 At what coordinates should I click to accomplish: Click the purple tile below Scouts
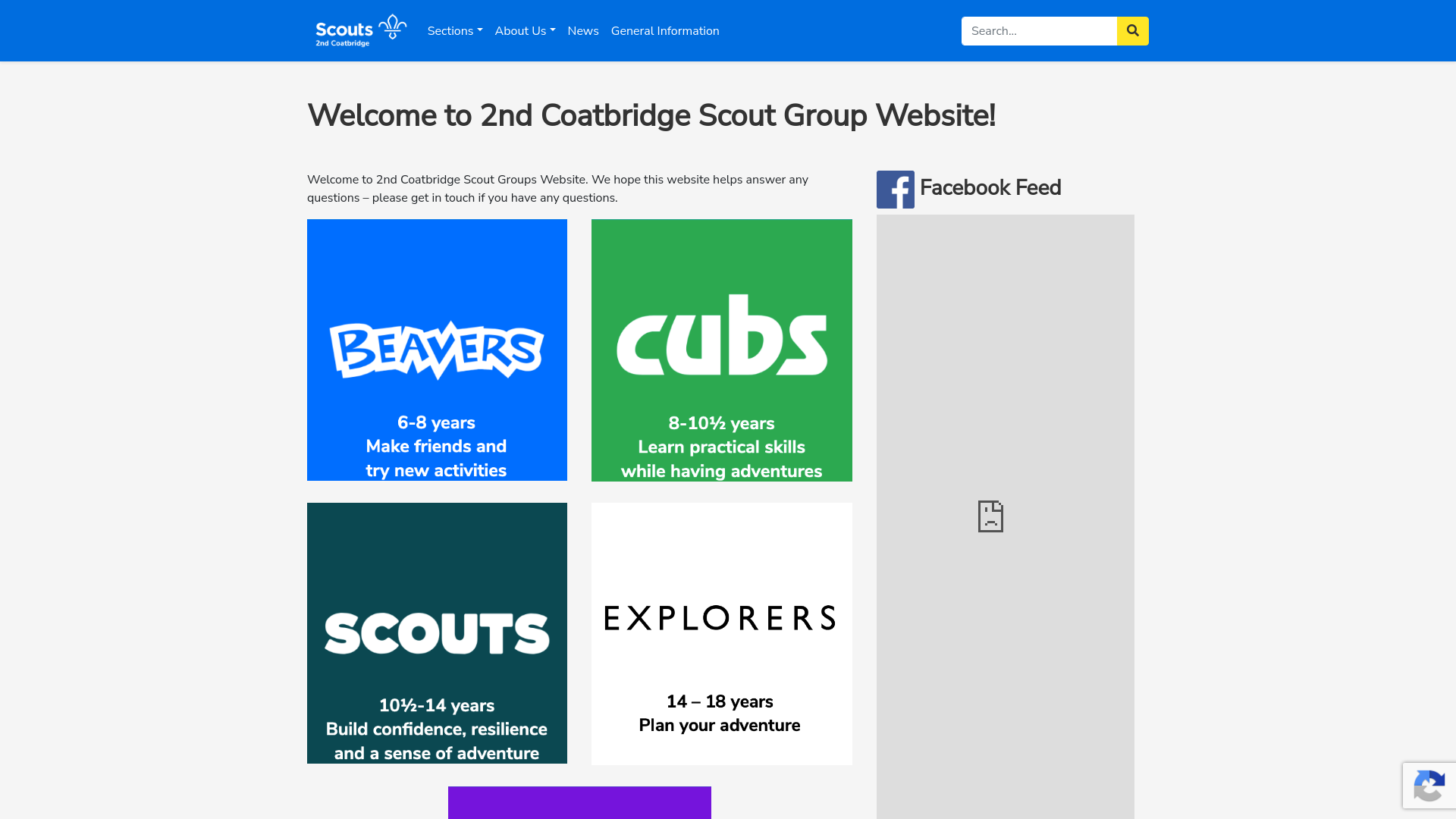579,802
